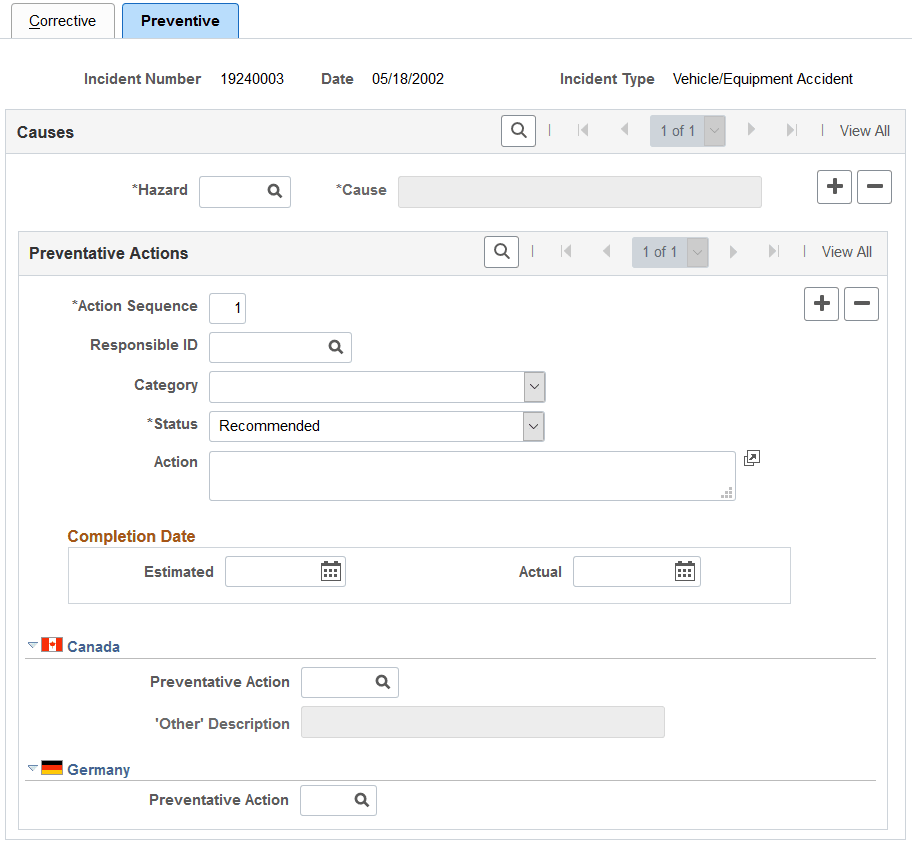This screenshot has height=844, width=912.
Task: Open search in the Causes header
Action: click(518, 131)
